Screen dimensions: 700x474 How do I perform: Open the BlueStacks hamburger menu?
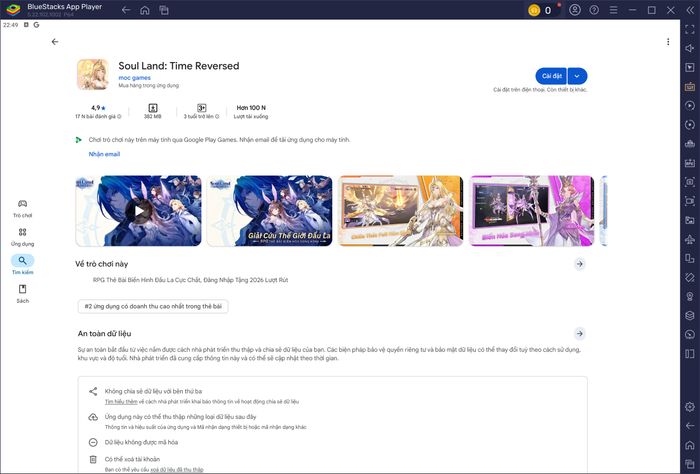click(x=613, y=10)
